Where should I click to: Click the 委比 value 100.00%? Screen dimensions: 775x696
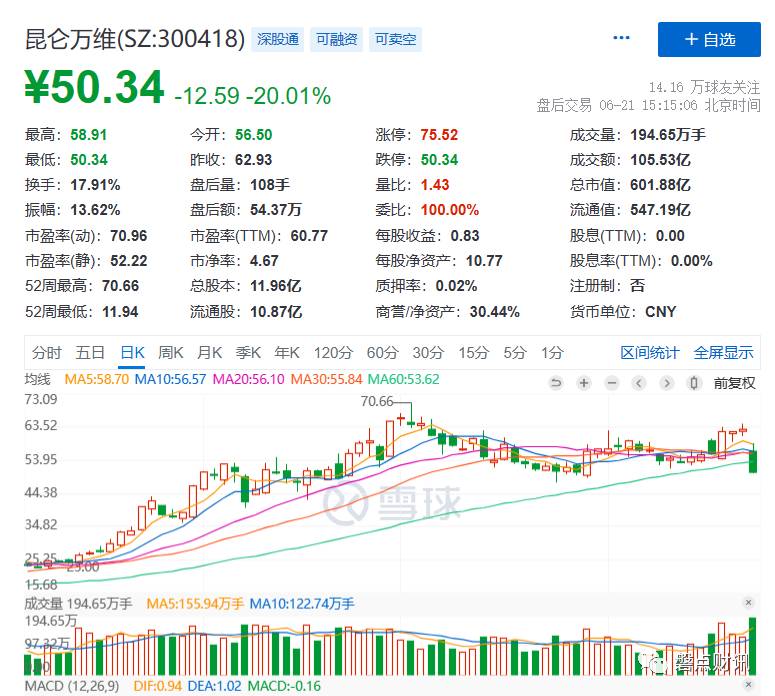[x=450, y=210]
